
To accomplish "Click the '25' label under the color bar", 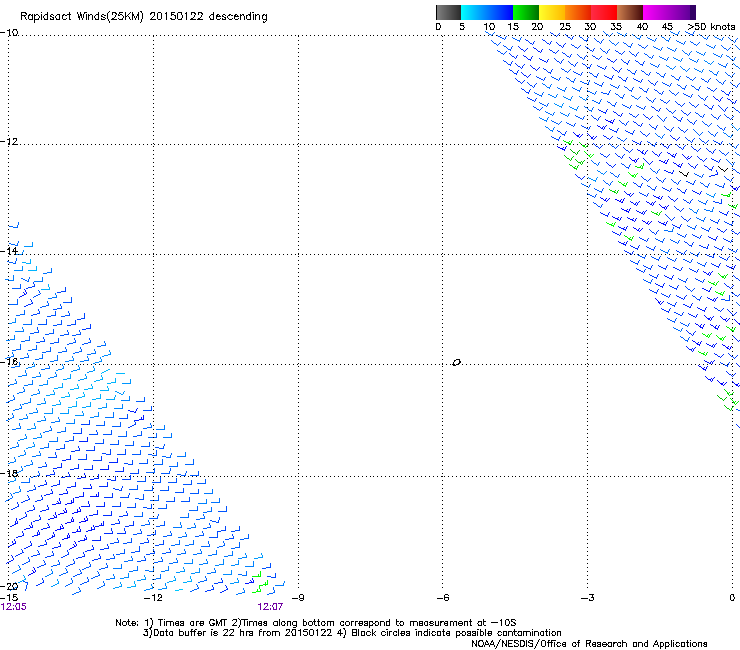I will 565,27.
